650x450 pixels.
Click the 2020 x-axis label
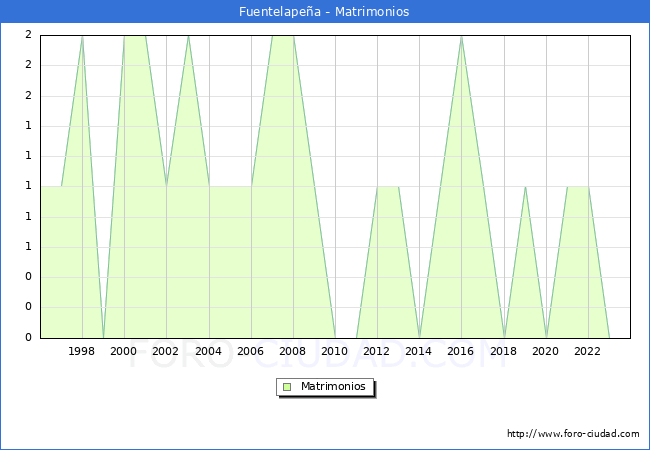tap(546, 351)
